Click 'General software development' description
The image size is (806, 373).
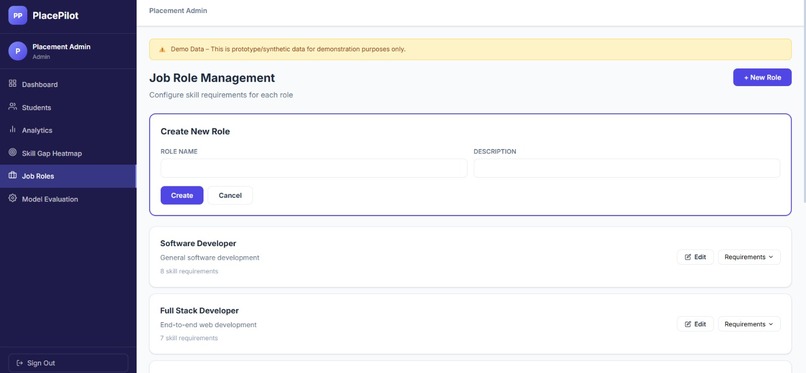(x=210, y=257)
